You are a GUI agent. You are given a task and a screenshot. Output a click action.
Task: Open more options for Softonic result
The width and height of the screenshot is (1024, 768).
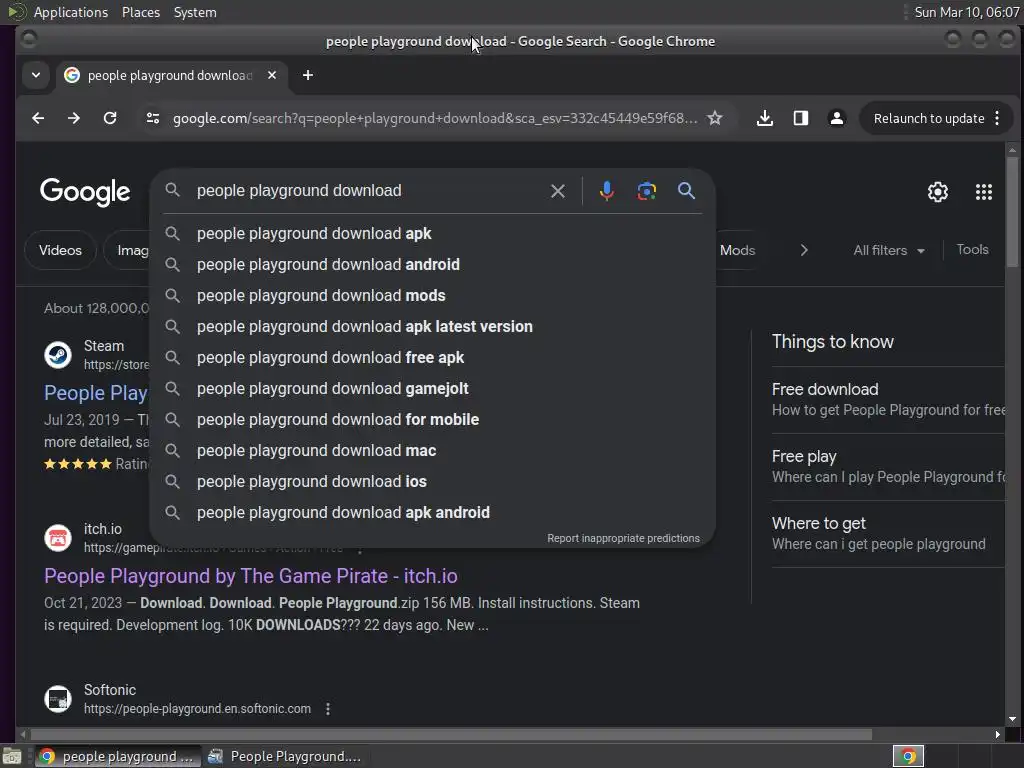pos(328,709)
